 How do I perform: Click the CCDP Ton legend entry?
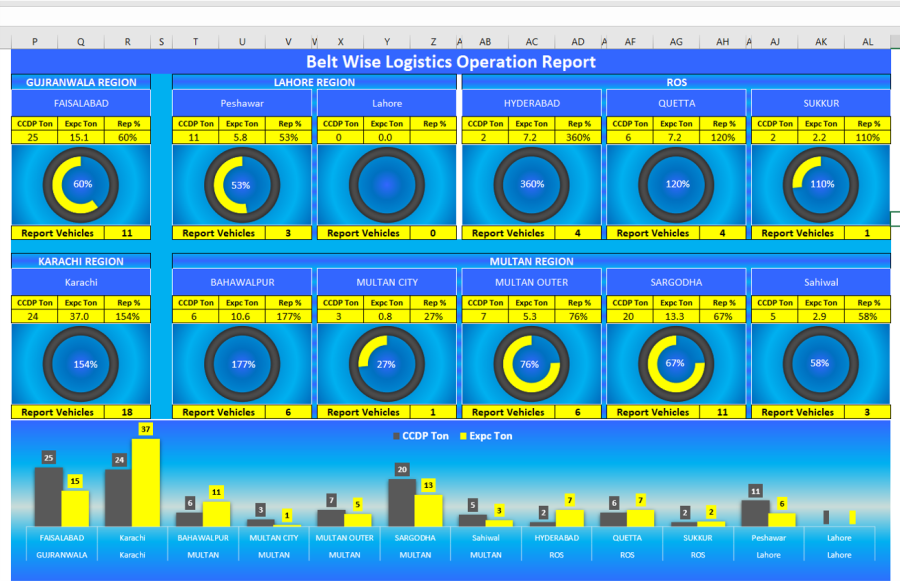421,436
